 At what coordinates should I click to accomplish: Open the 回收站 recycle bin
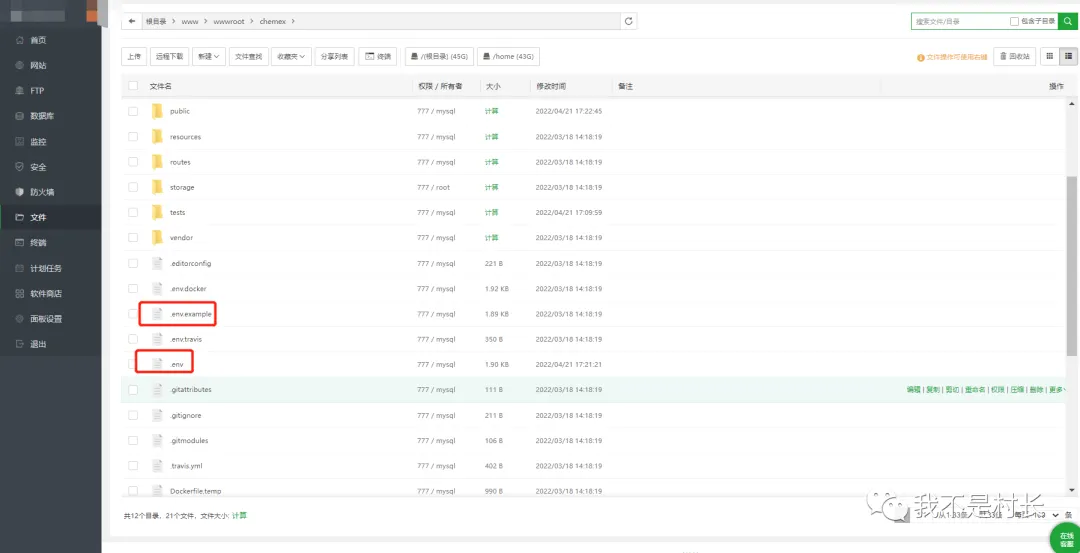(1015, 57)
